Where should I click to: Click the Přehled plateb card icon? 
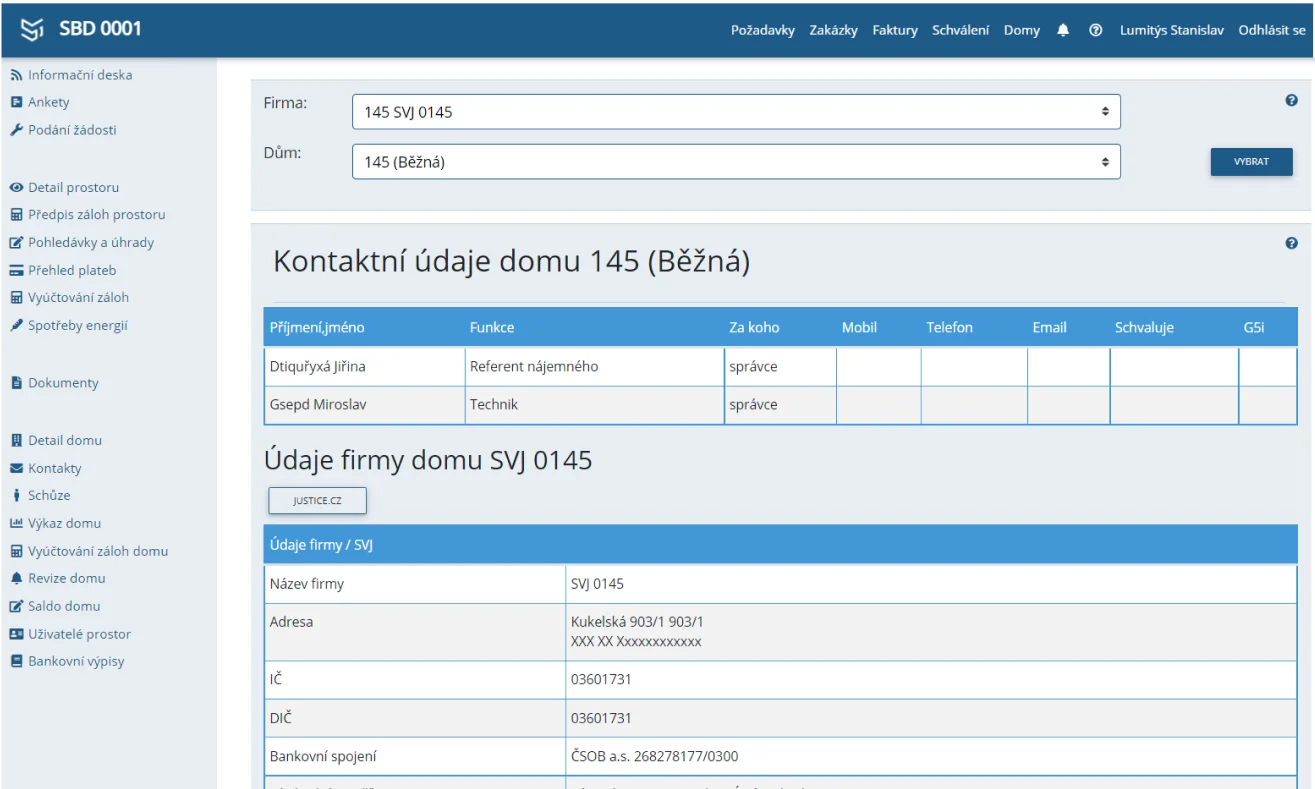tap(16, 270)
